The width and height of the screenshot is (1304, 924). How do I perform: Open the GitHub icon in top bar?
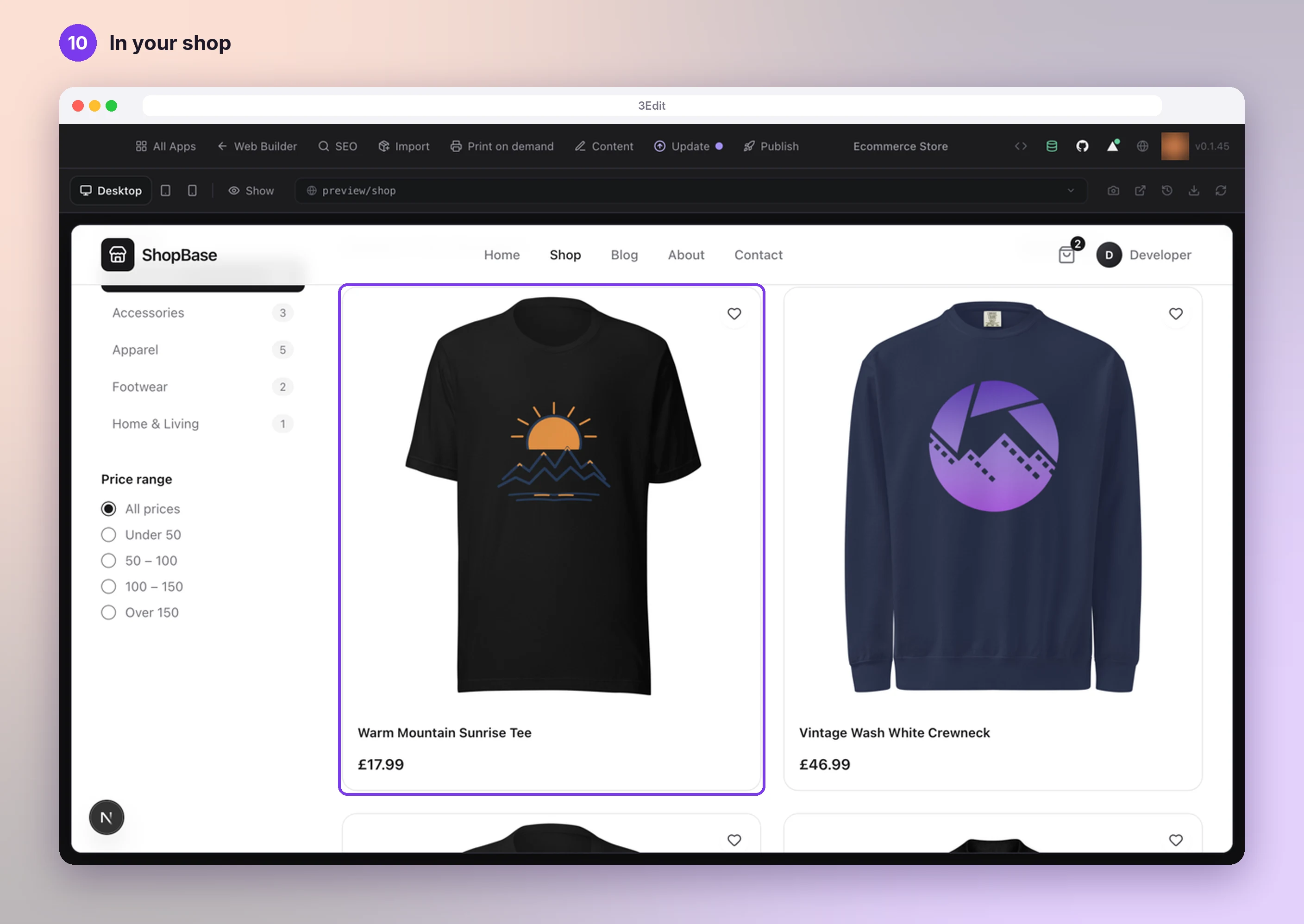1082,146
